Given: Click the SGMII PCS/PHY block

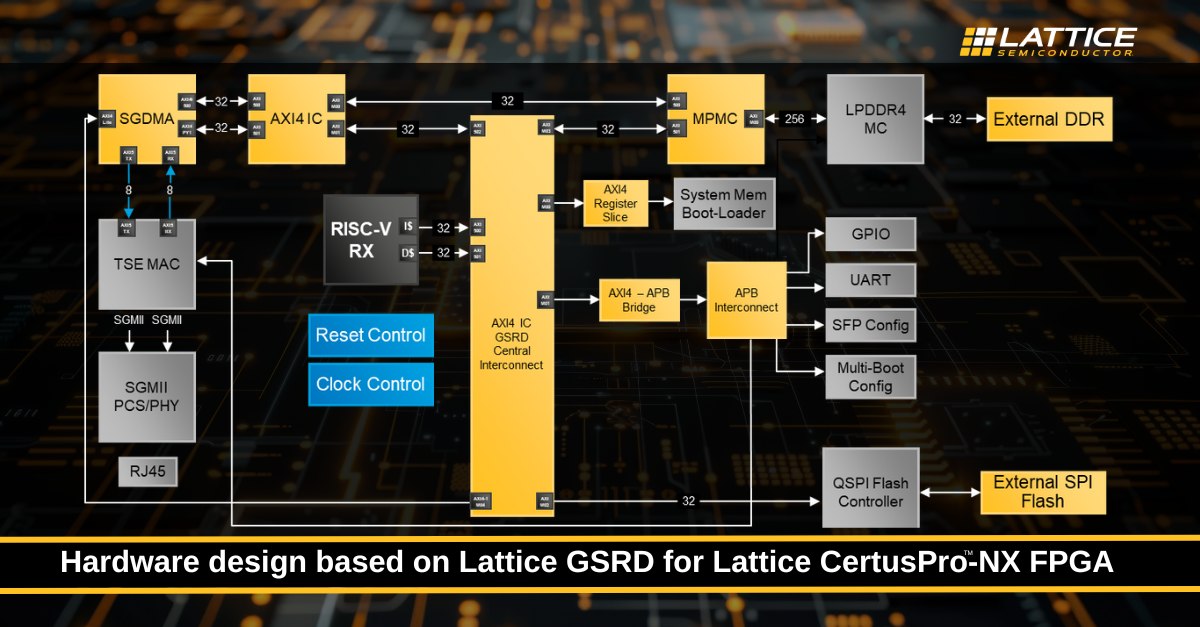Looking at the screenshot, I should 147,397.
